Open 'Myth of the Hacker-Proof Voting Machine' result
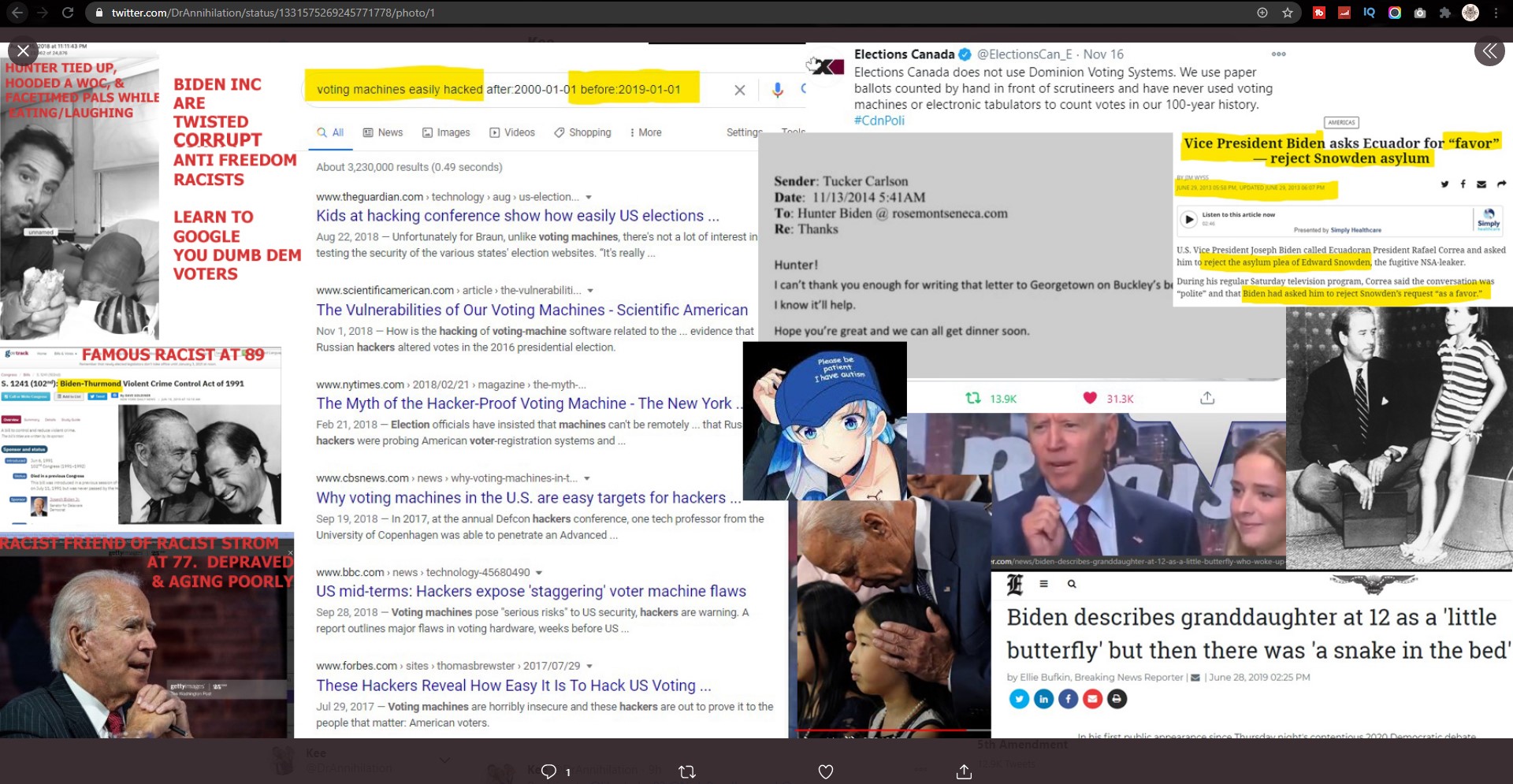The height and width of the screenshot is (784, 1513). coord(529,403)
